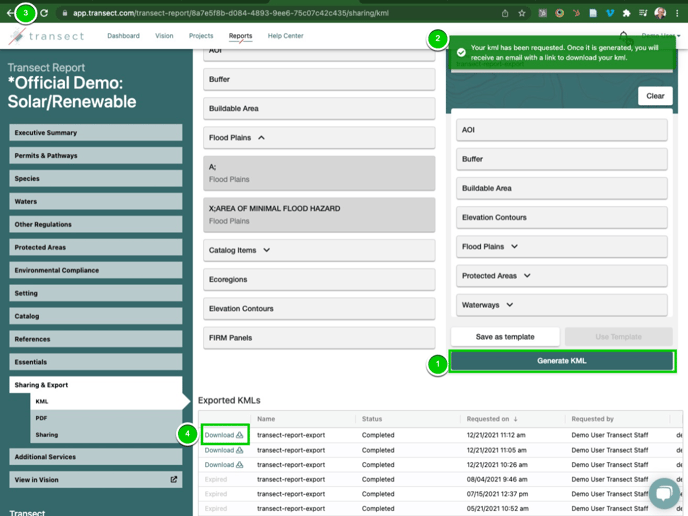Select the Ecoregions layer
The width and height of the screenshot is (688, 516).
319,280
